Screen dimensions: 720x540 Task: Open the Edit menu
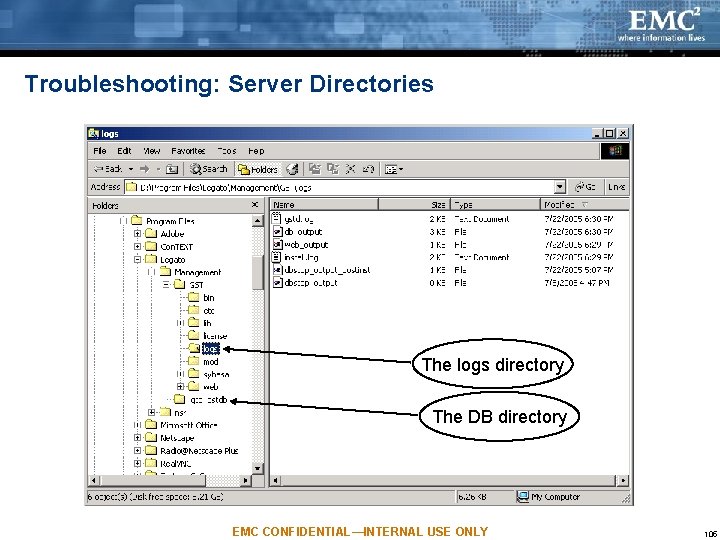coord(124,151)
